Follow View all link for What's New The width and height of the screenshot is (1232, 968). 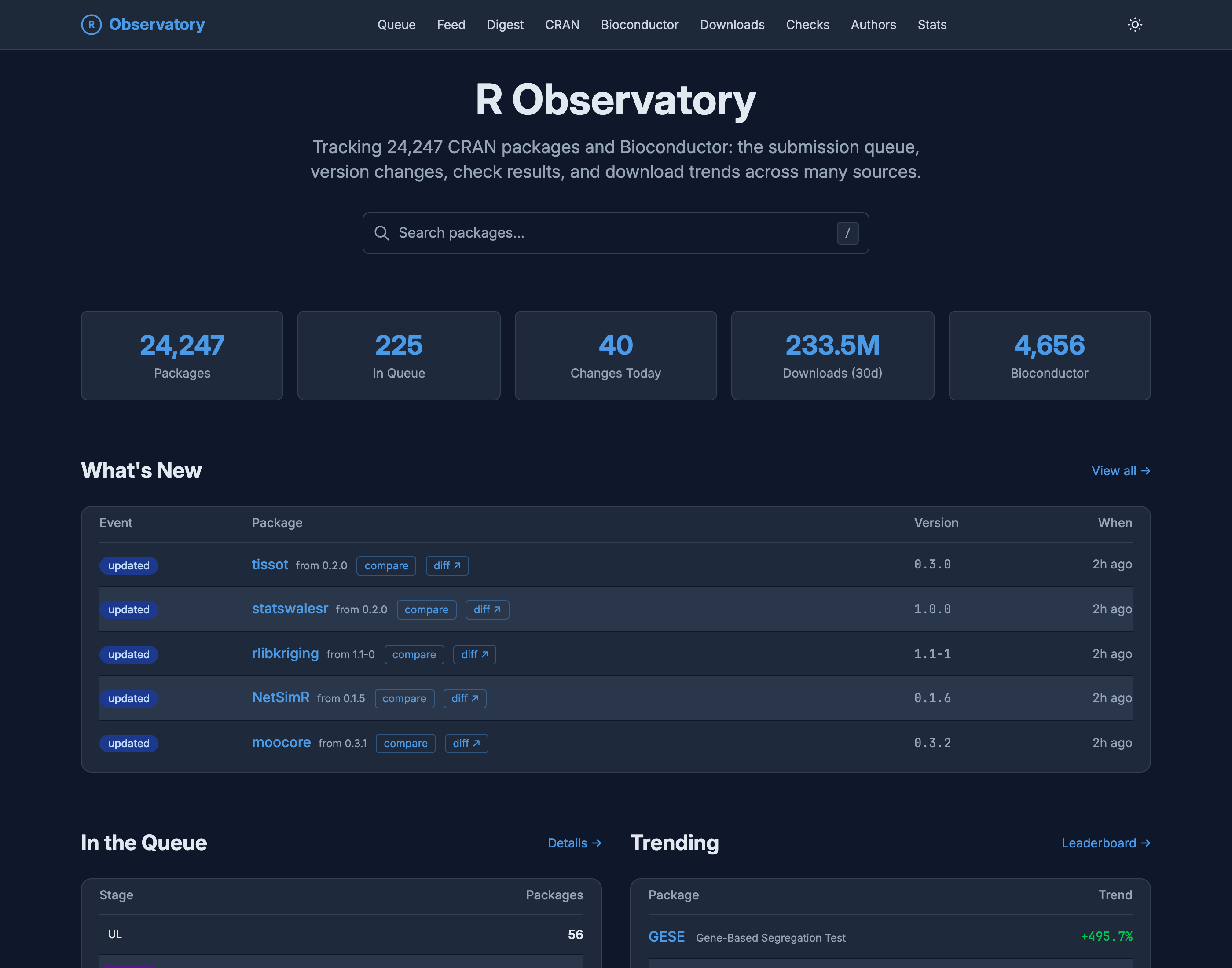point(1120,471)
